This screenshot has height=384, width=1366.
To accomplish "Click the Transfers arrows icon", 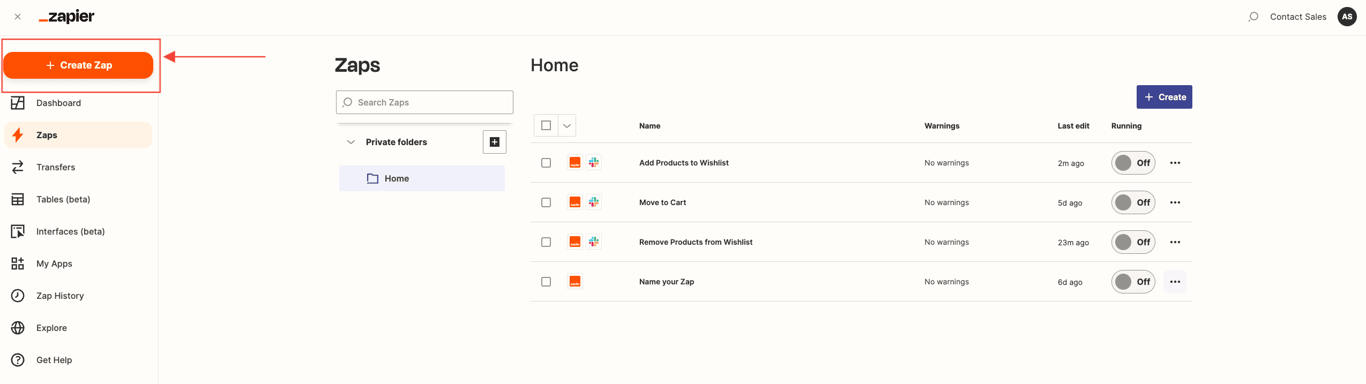I will (18, 167).
